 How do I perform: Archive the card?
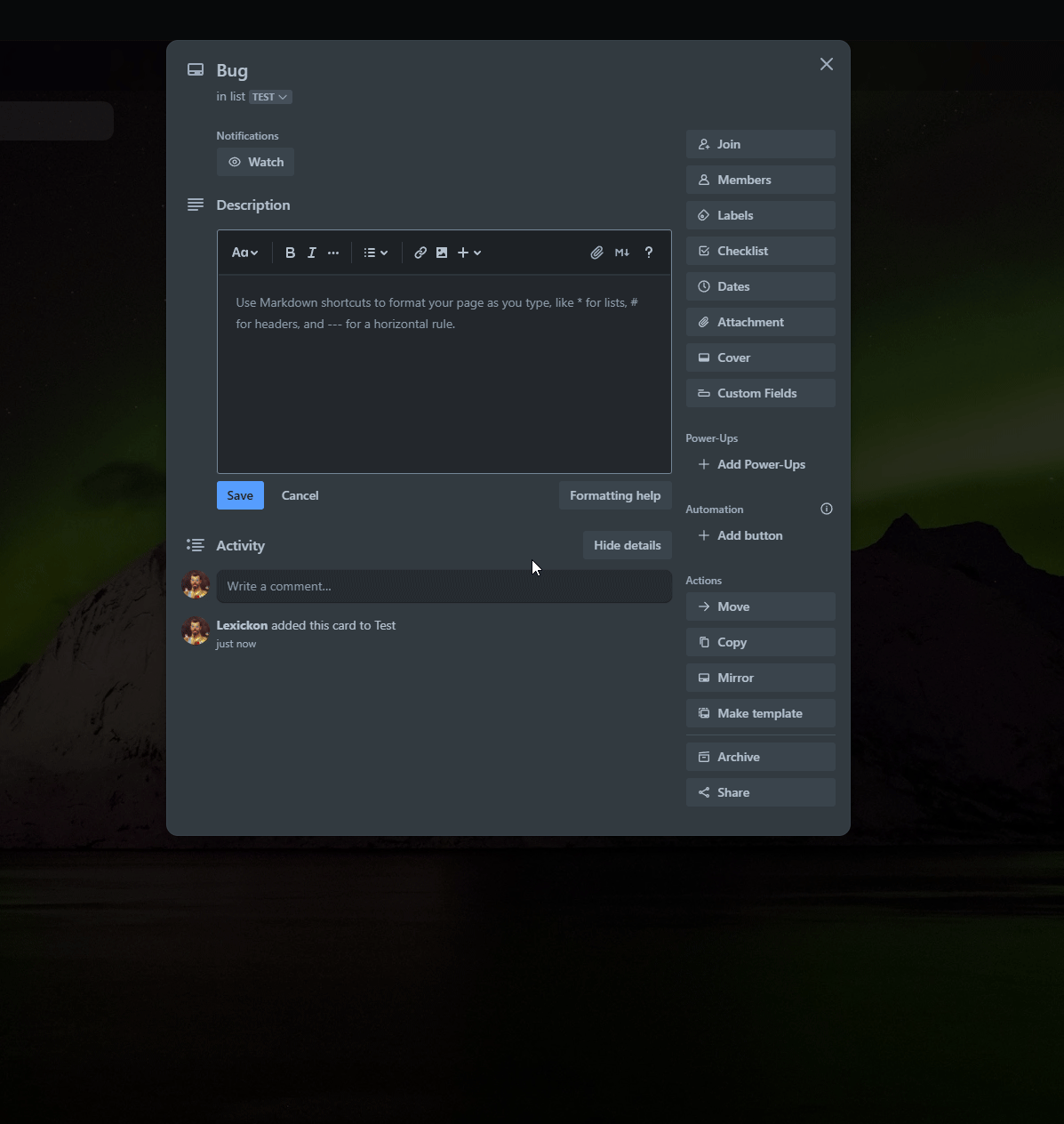(761, 757)
